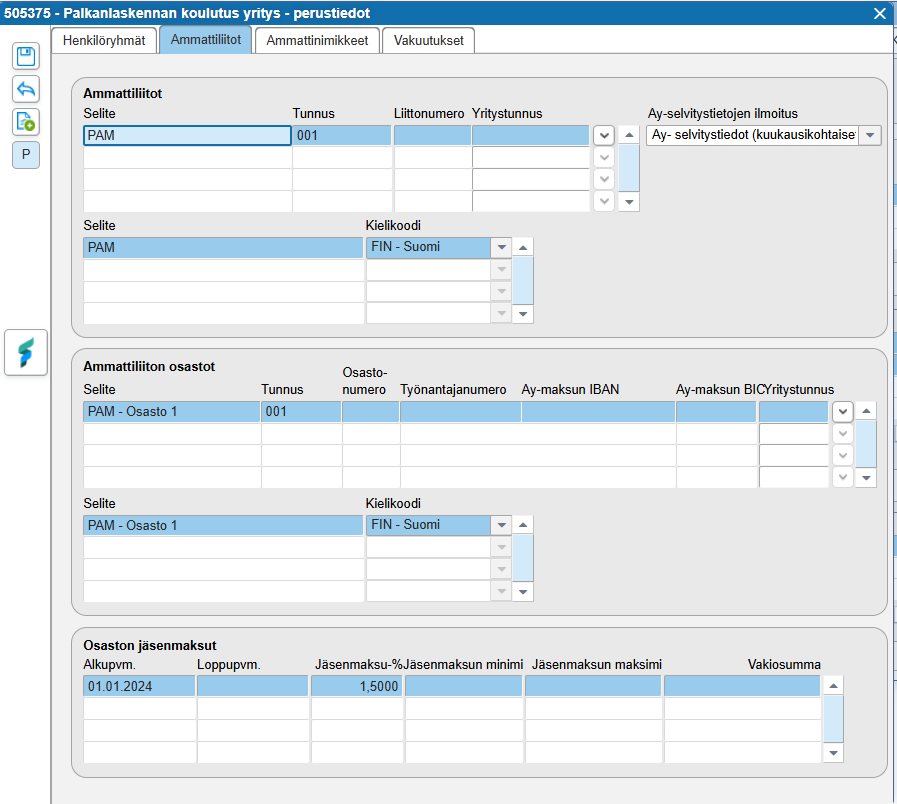Click Yritystunnus field of PAM row

530,136
